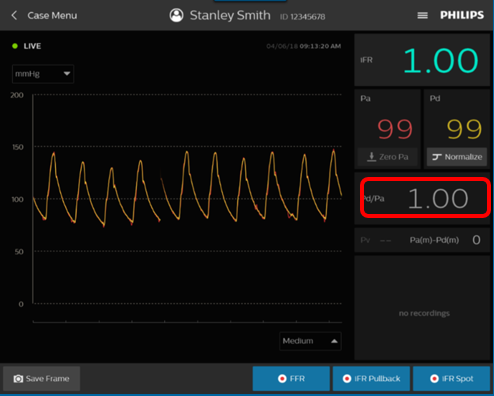The height and width of the screenshot is (396, 494).
Task: Click the 0 label on pressure axis
Action: tap(21, 304)
